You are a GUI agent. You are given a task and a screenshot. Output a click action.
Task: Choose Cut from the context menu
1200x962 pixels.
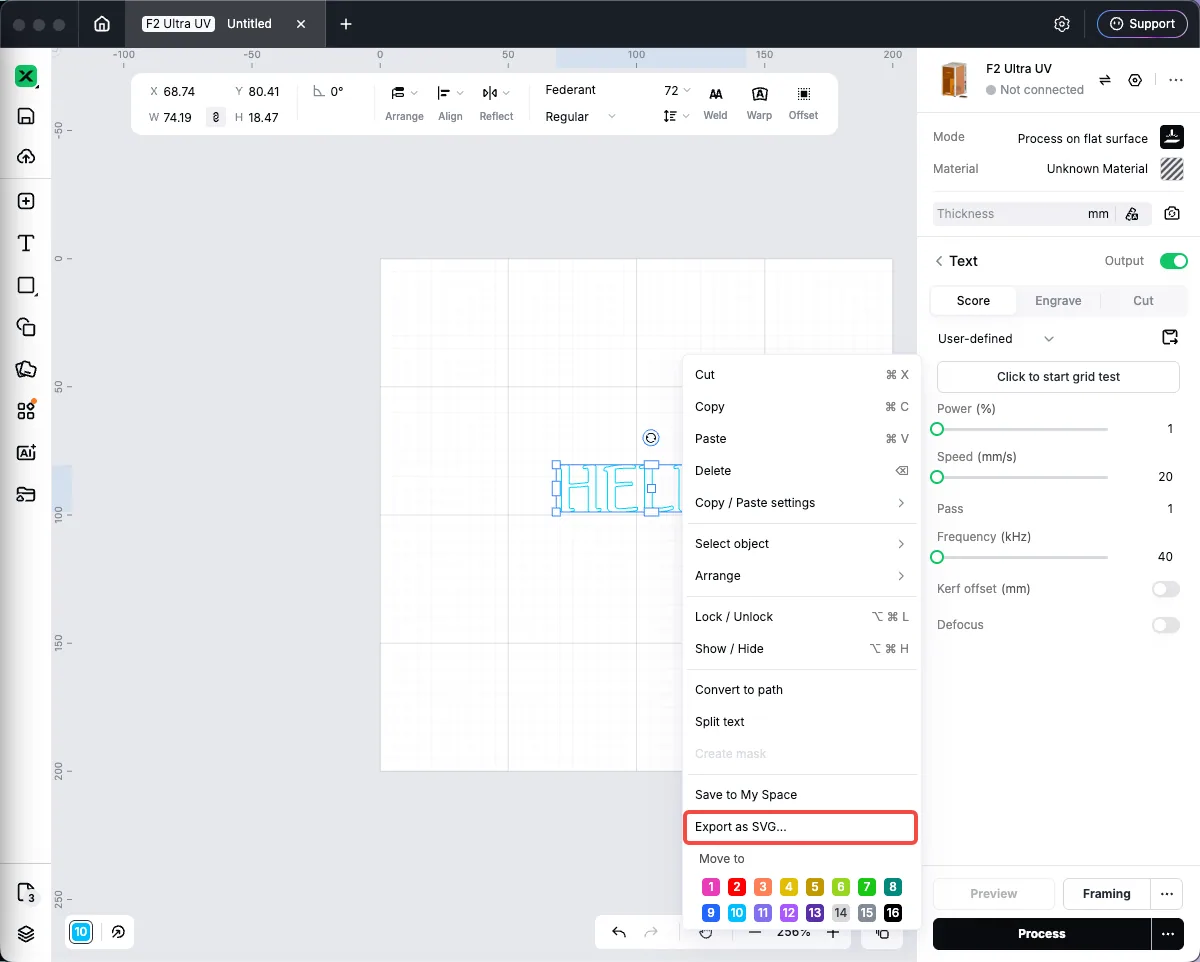[801, 375]
